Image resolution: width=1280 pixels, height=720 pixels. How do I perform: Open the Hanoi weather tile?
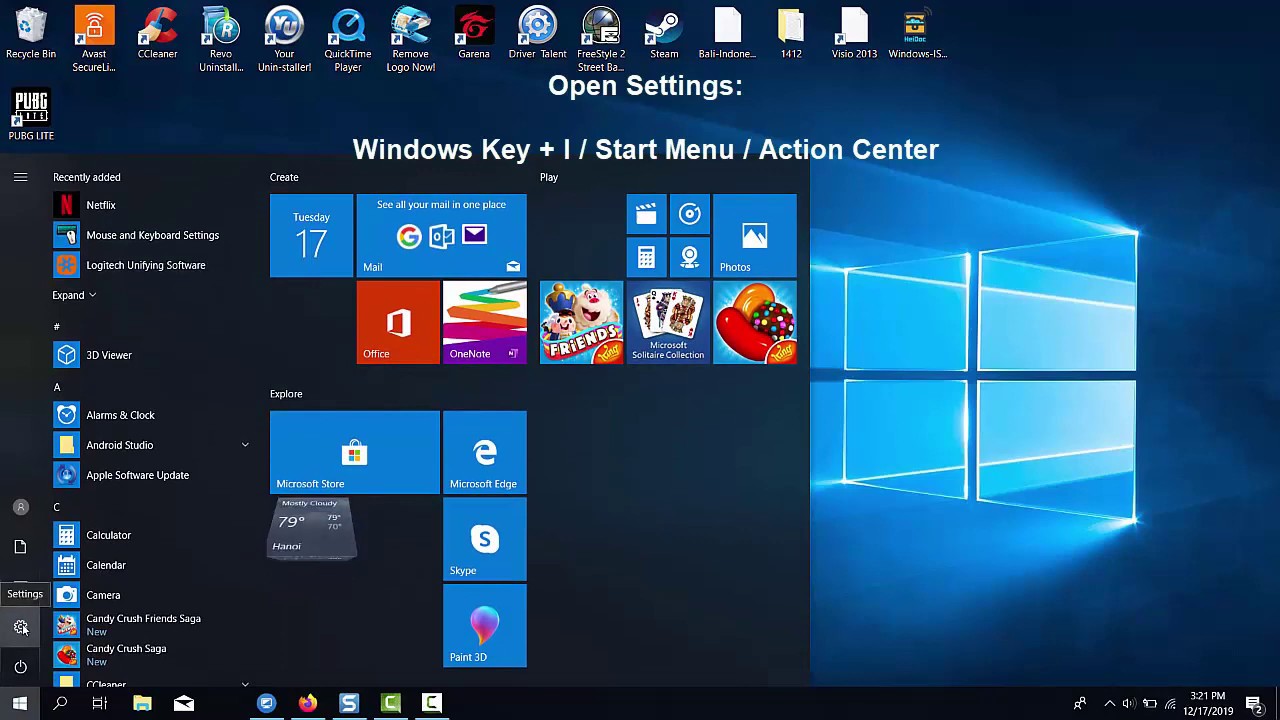coord(311,527)
